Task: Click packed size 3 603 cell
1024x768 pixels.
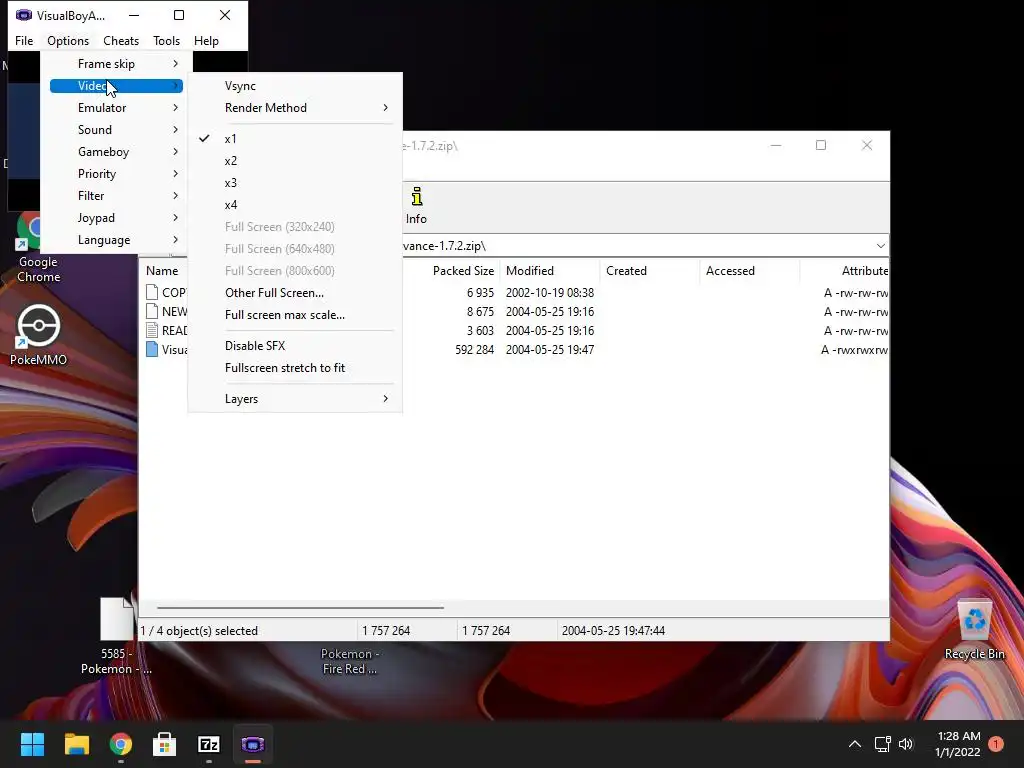Action: coord(480,330)
